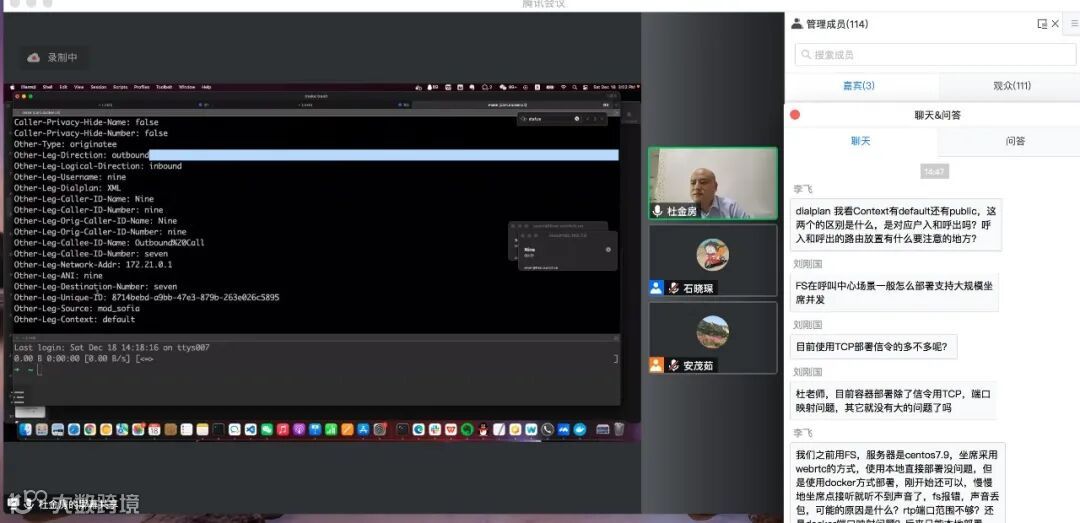1080x523 pixels.
Task: Click the muted mic on 石晓琛 tile
Action: point(674,288)
